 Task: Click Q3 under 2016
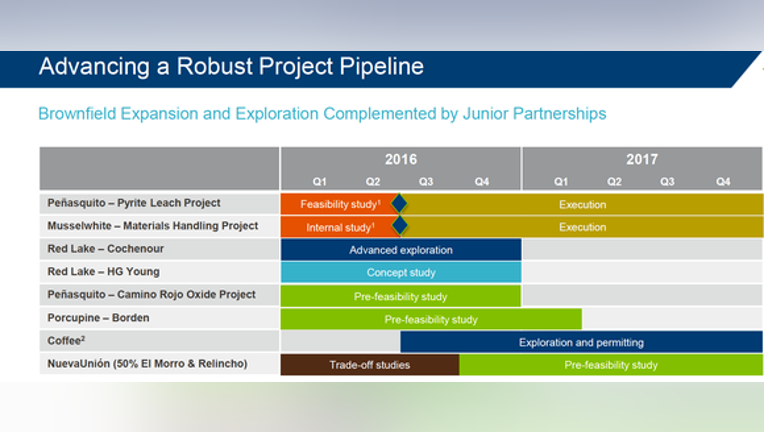point(426,182)
